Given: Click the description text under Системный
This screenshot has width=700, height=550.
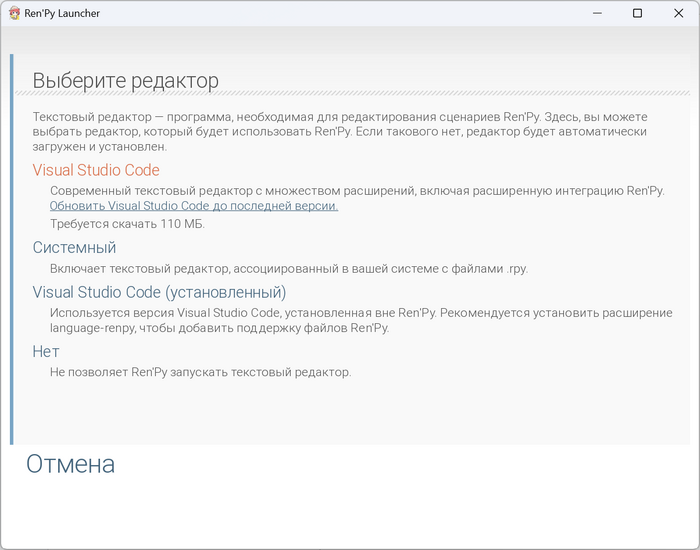Looking at the screenshot, I should [x=288, y=268].
